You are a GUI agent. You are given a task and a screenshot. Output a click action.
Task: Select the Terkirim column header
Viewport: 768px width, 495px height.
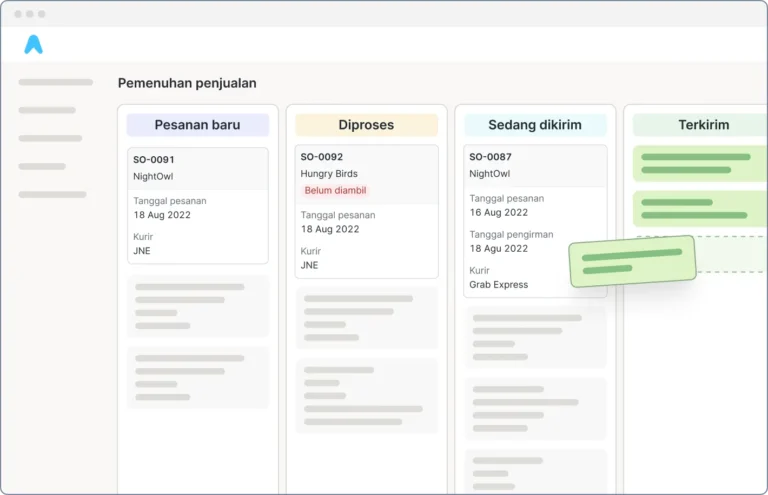click(703, 125)
